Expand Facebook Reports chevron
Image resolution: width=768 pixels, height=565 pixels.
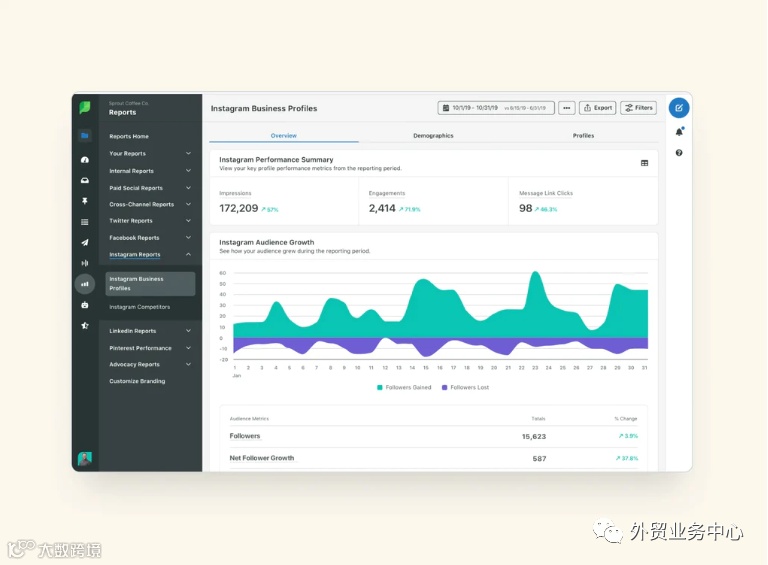[x=189, y=237]
